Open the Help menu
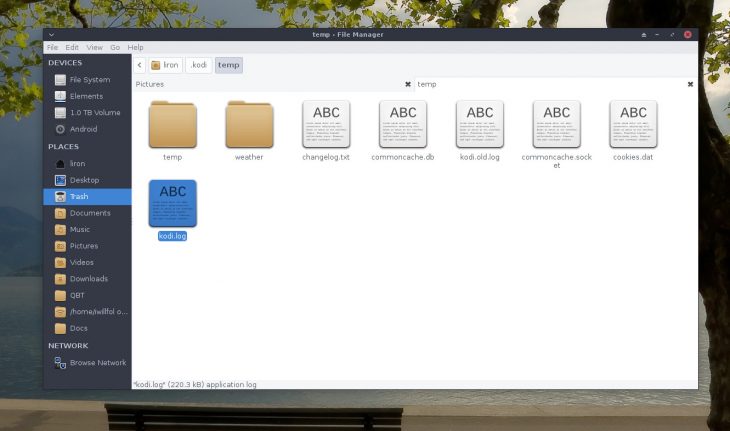 click(135, 47)
